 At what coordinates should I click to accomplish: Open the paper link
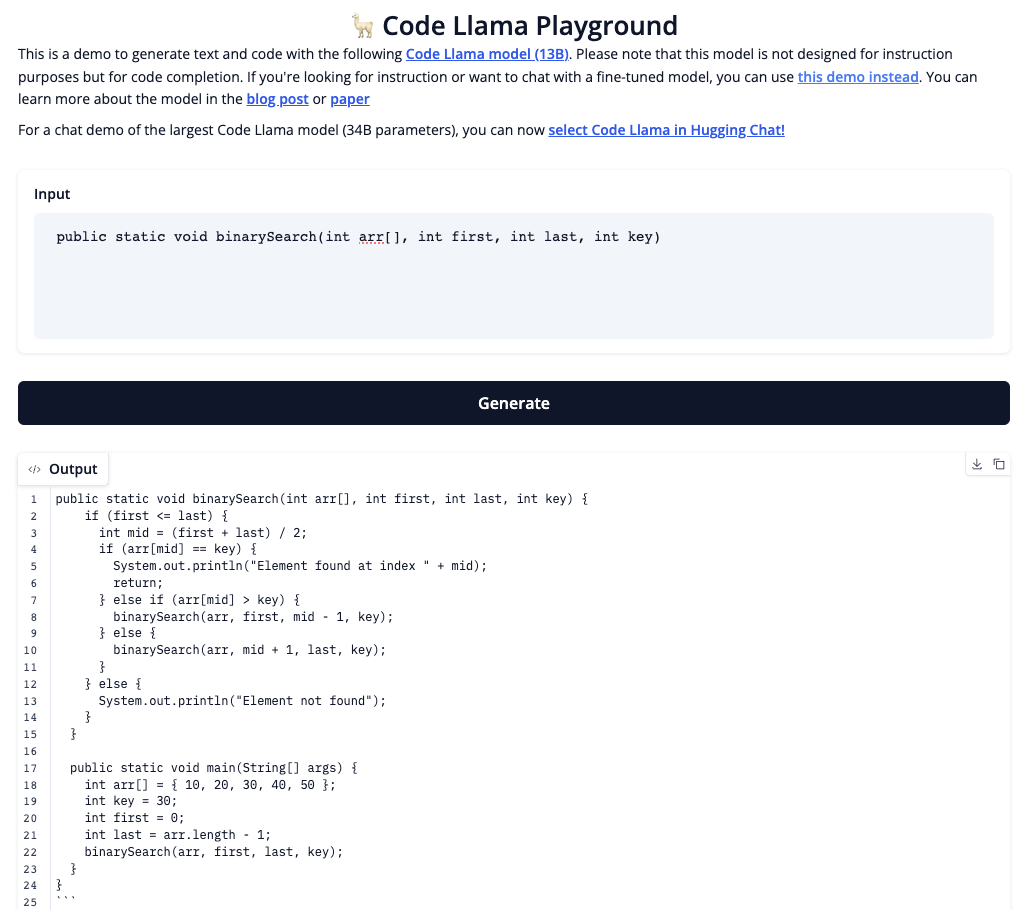[349, 98]
